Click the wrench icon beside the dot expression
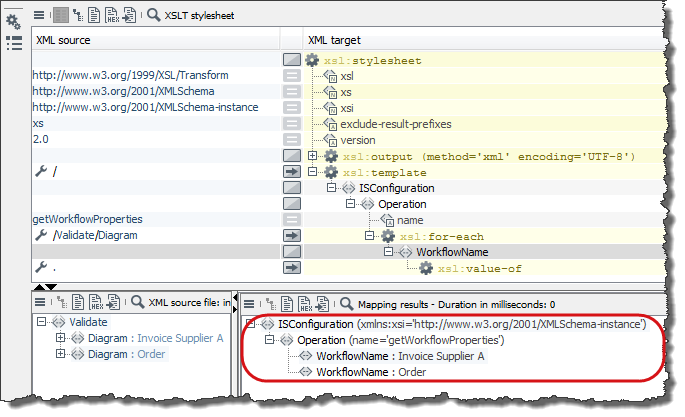 click(x=41, y=267)
